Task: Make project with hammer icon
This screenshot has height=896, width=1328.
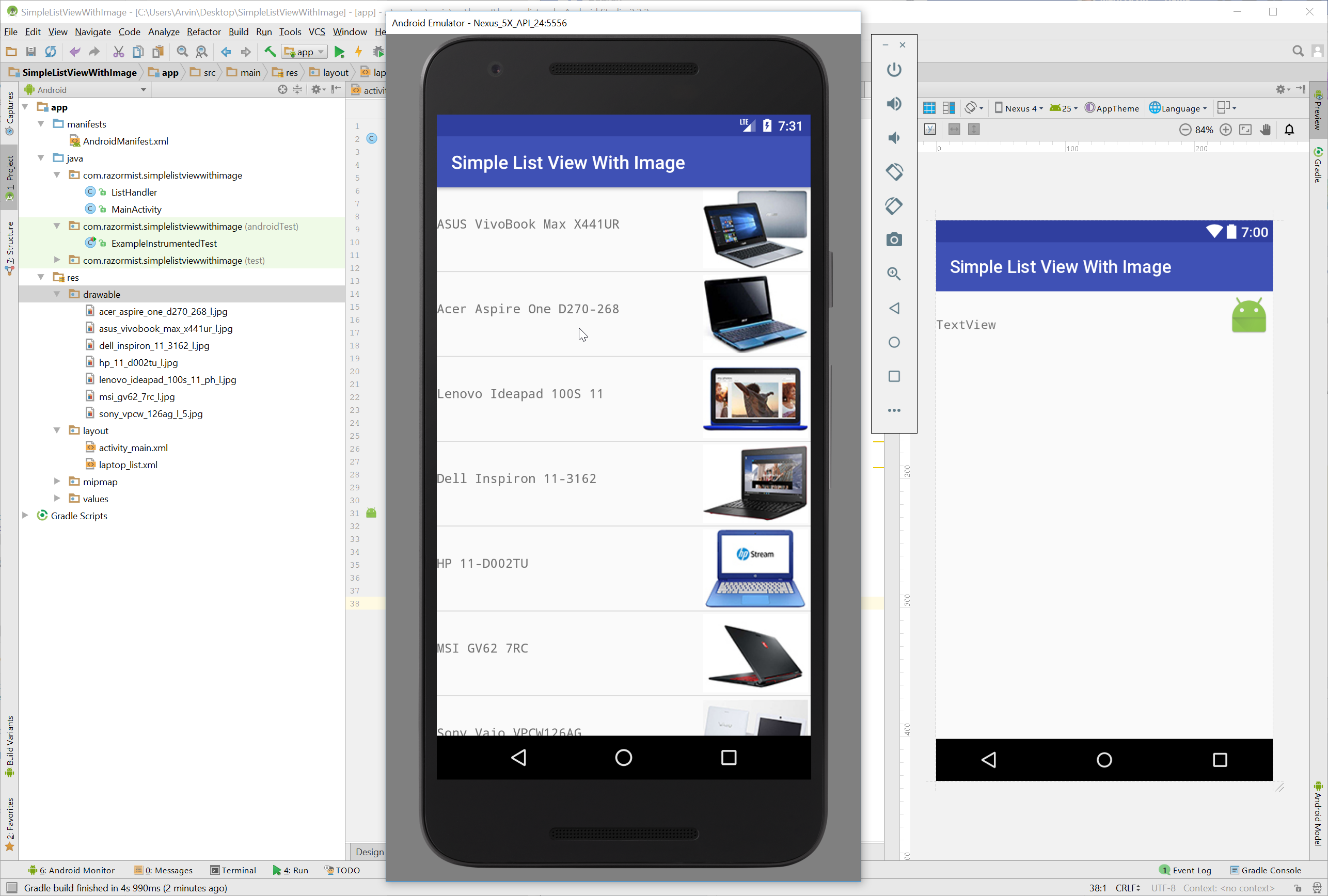Action: [270, 52]
